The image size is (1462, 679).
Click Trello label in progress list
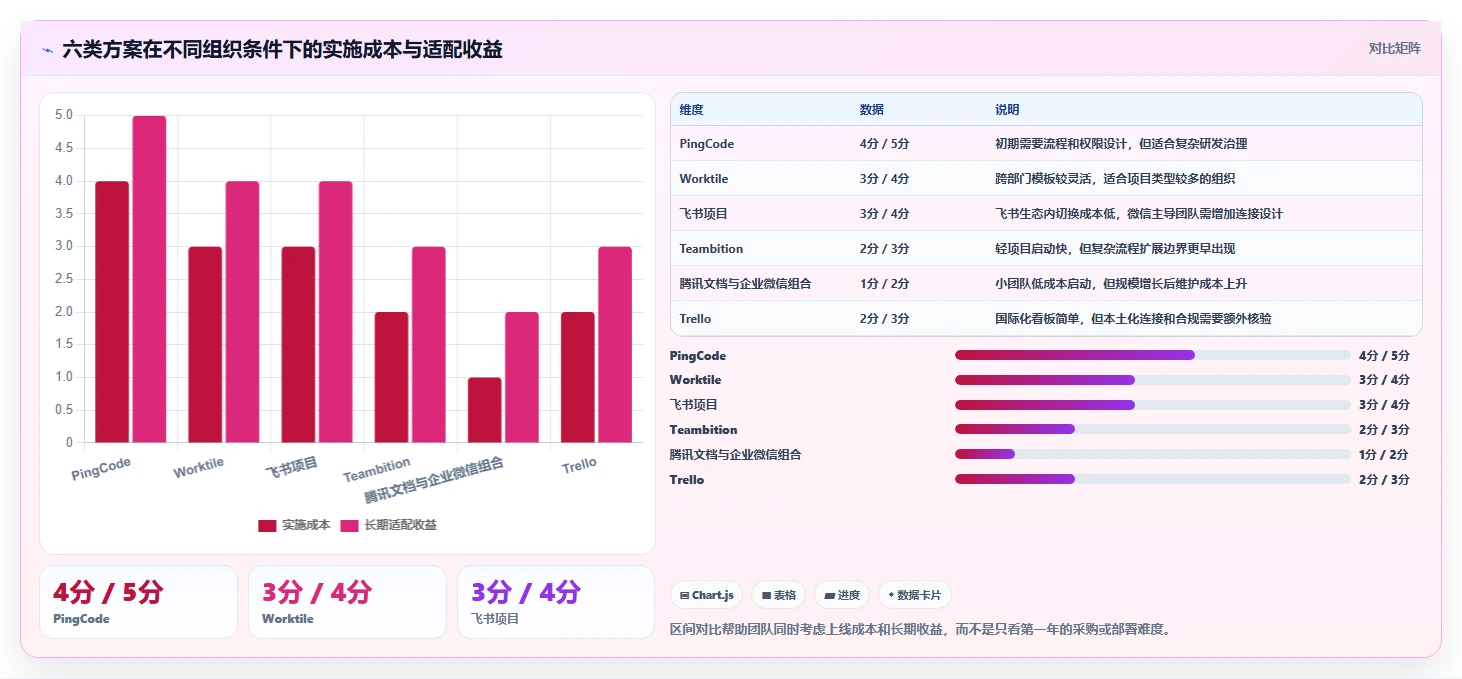tap(687, 480)
